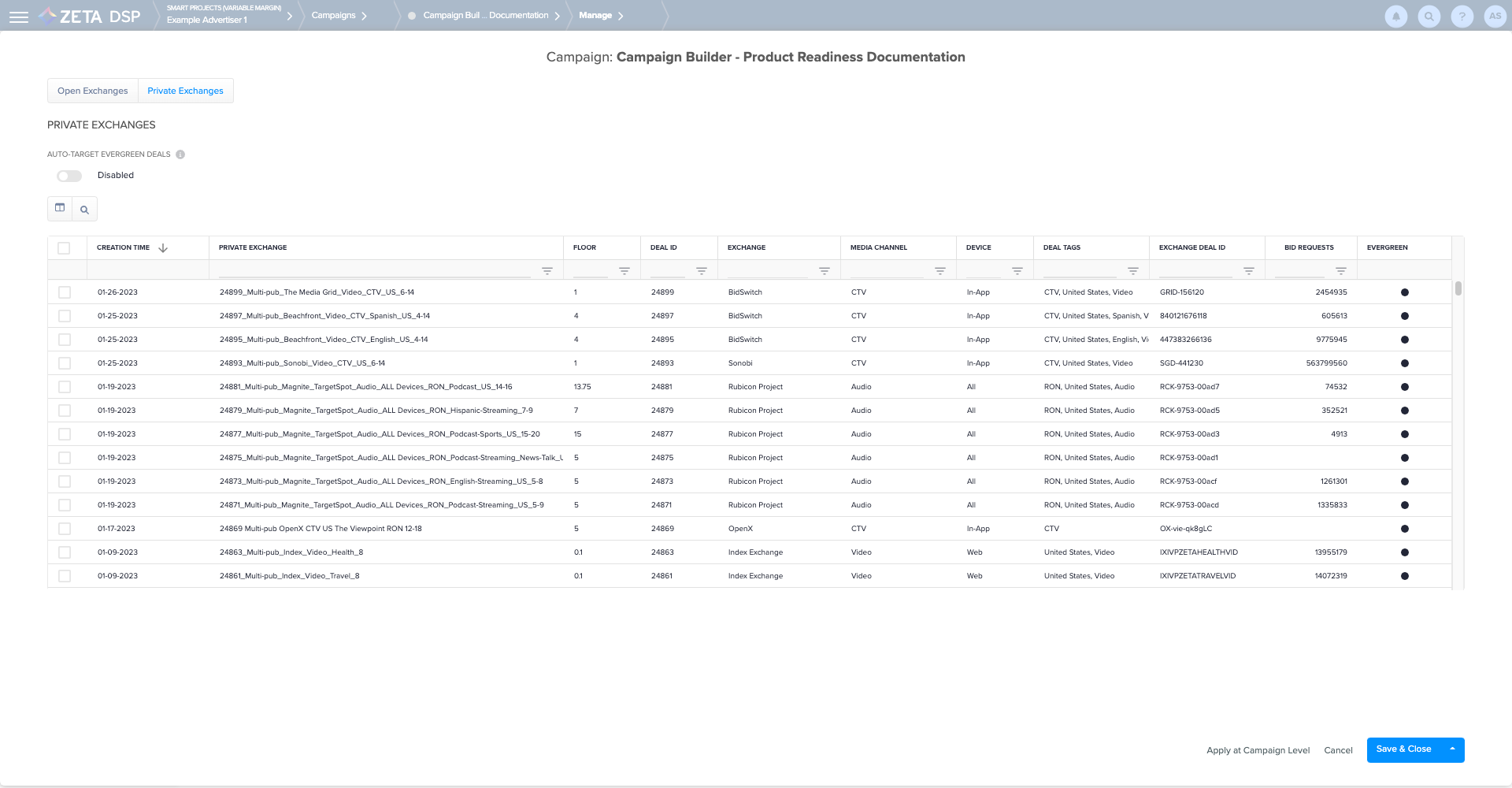The image size is (1512, 788).
Task: Click Apply at Campaign Level
Action: coord(1258,750)
